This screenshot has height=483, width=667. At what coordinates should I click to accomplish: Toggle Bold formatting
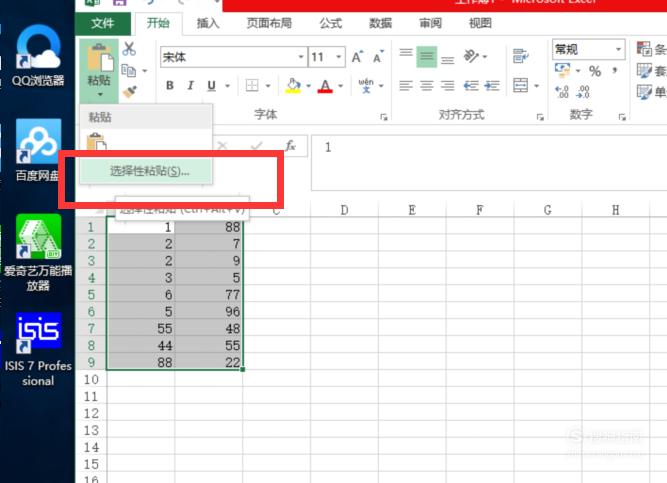[x=170, y=86]
